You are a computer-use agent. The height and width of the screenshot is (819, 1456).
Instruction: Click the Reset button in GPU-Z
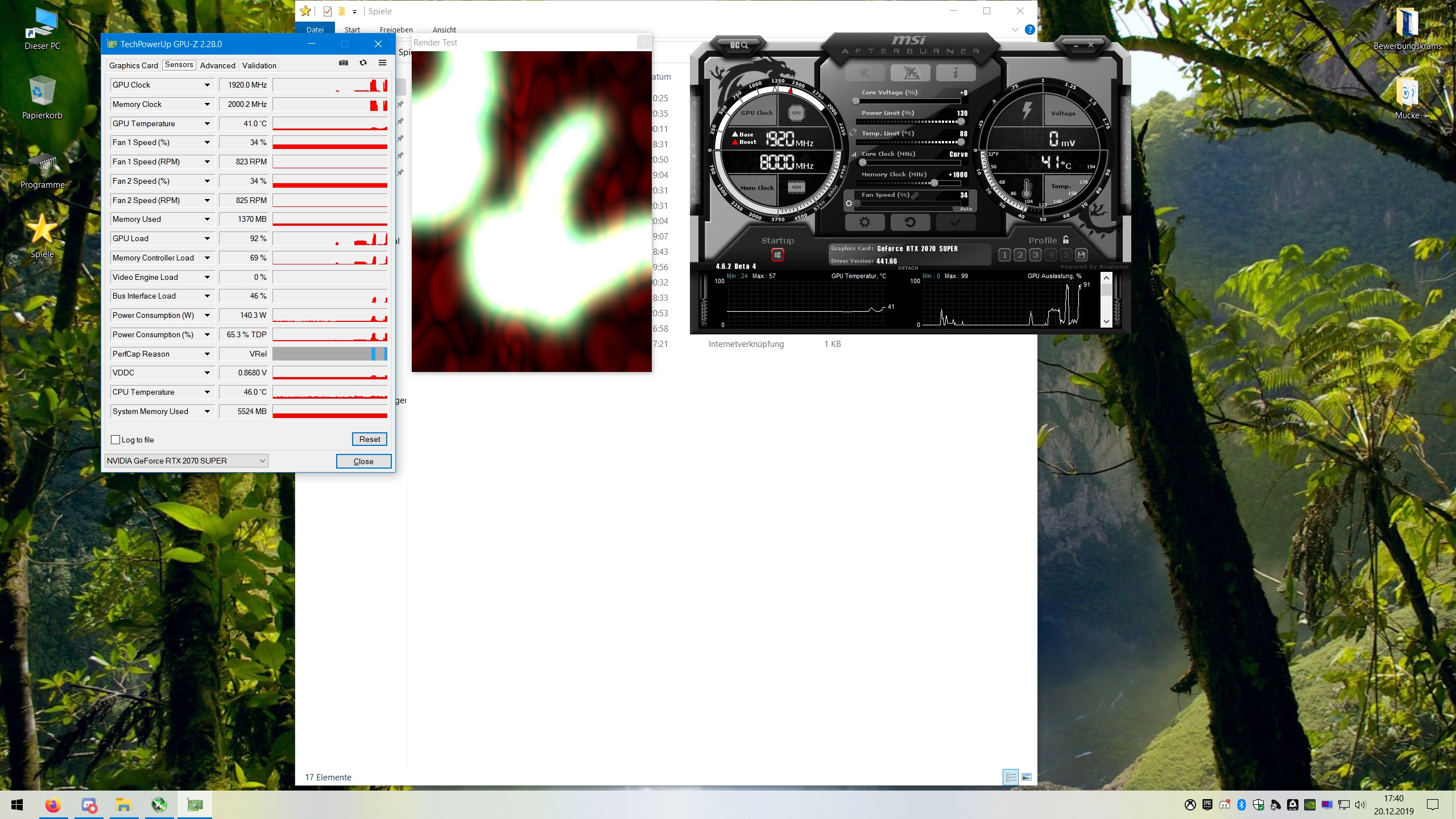point(370,439)
